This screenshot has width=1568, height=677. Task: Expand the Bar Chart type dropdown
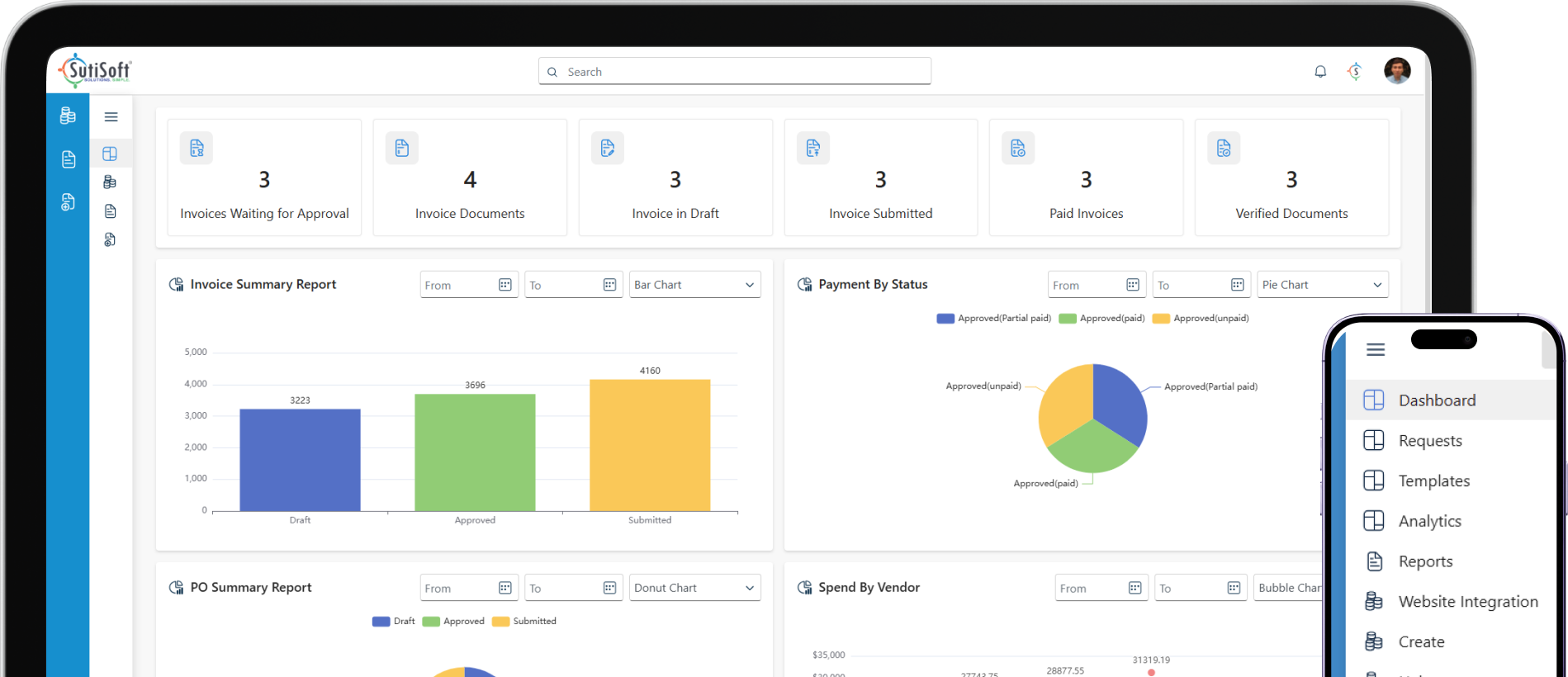coord(694,285)
